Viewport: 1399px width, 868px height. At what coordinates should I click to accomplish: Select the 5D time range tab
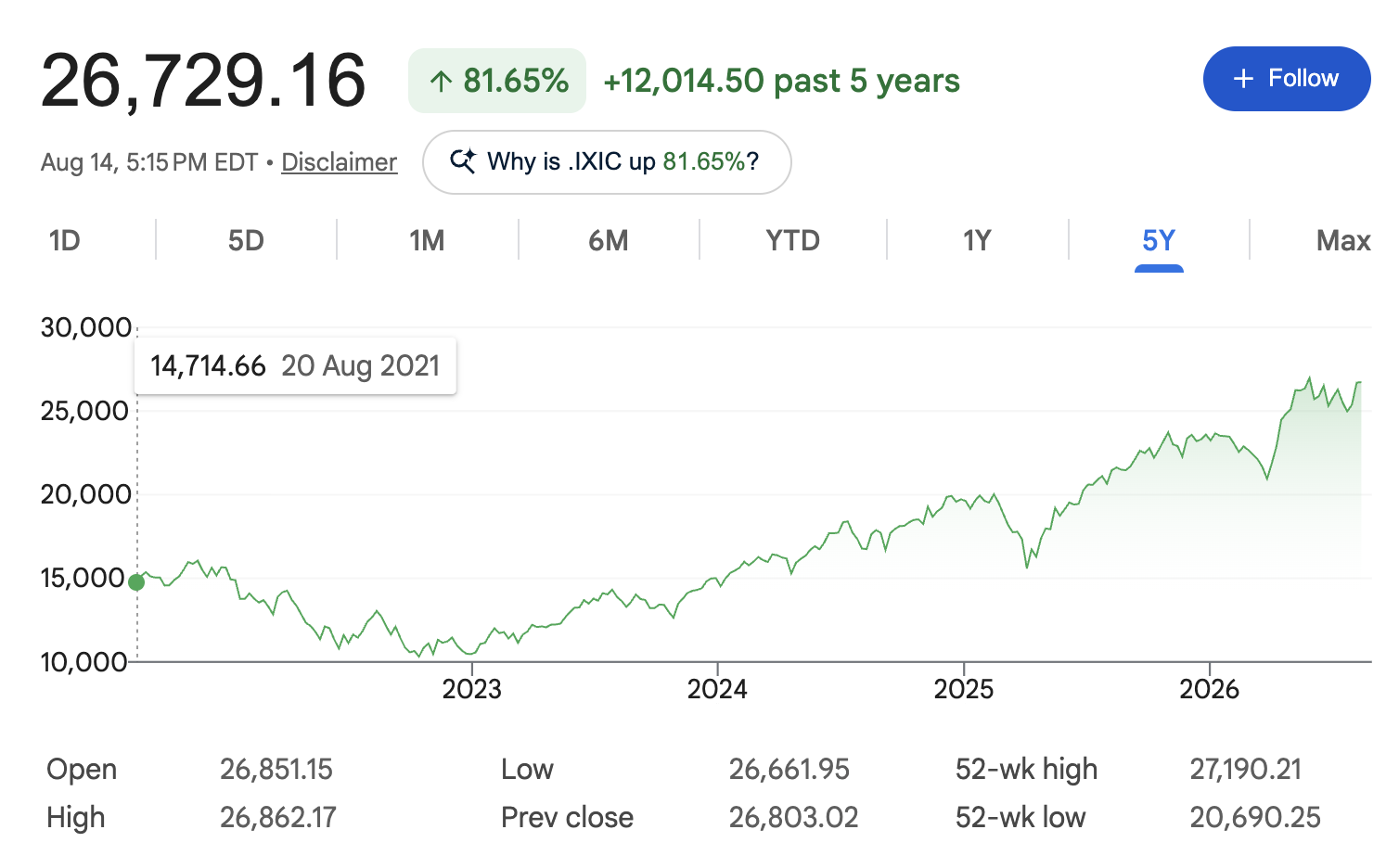[x=246, y=241]
